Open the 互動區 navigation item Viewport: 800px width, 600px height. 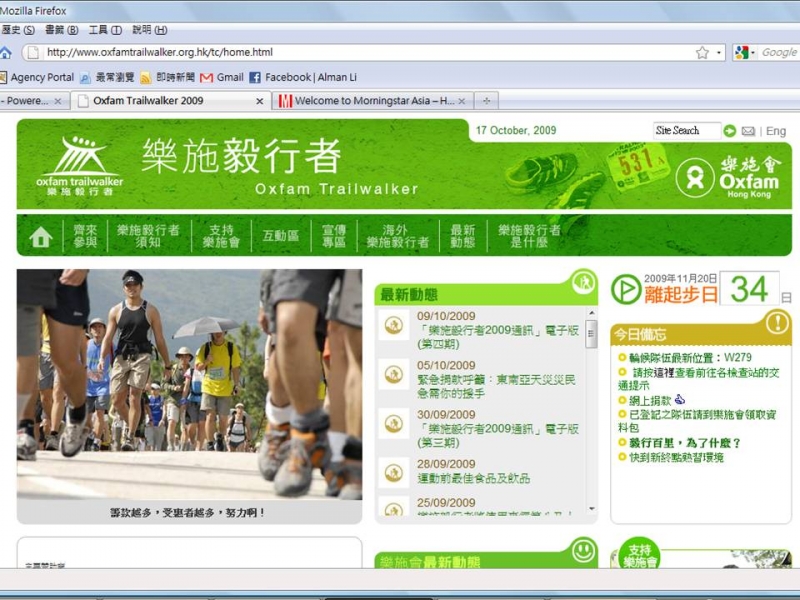pyautogui.click(x=281, y=236)
